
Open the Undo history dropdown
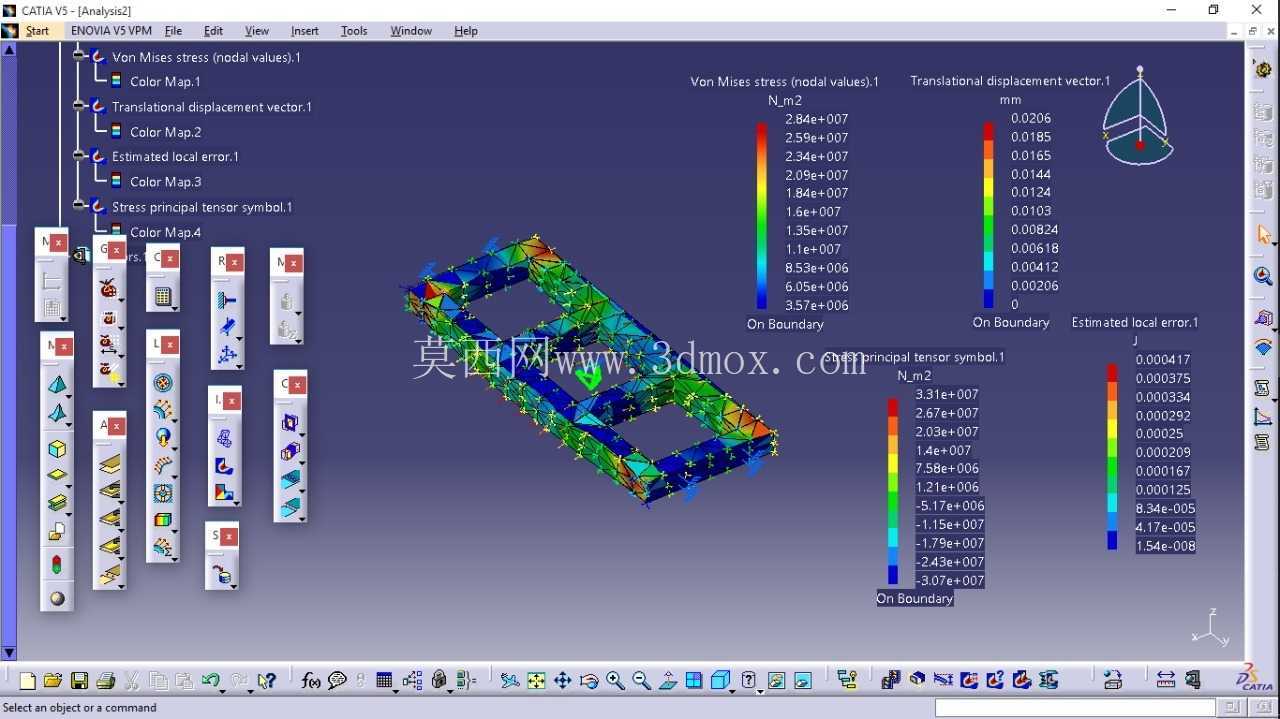click(x=223, y=690)
